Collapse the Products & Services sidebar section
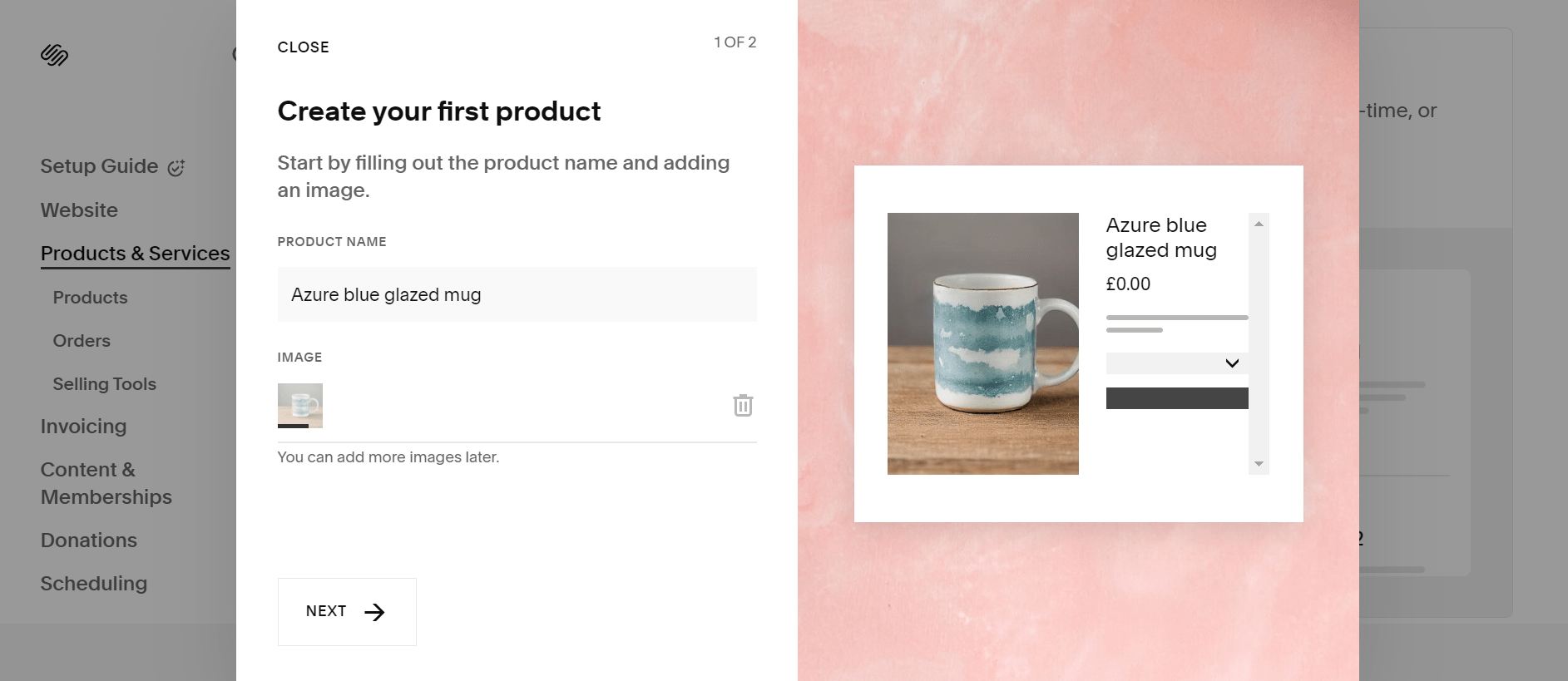This screenshot has height=681, width=1568. click(135, 253)
